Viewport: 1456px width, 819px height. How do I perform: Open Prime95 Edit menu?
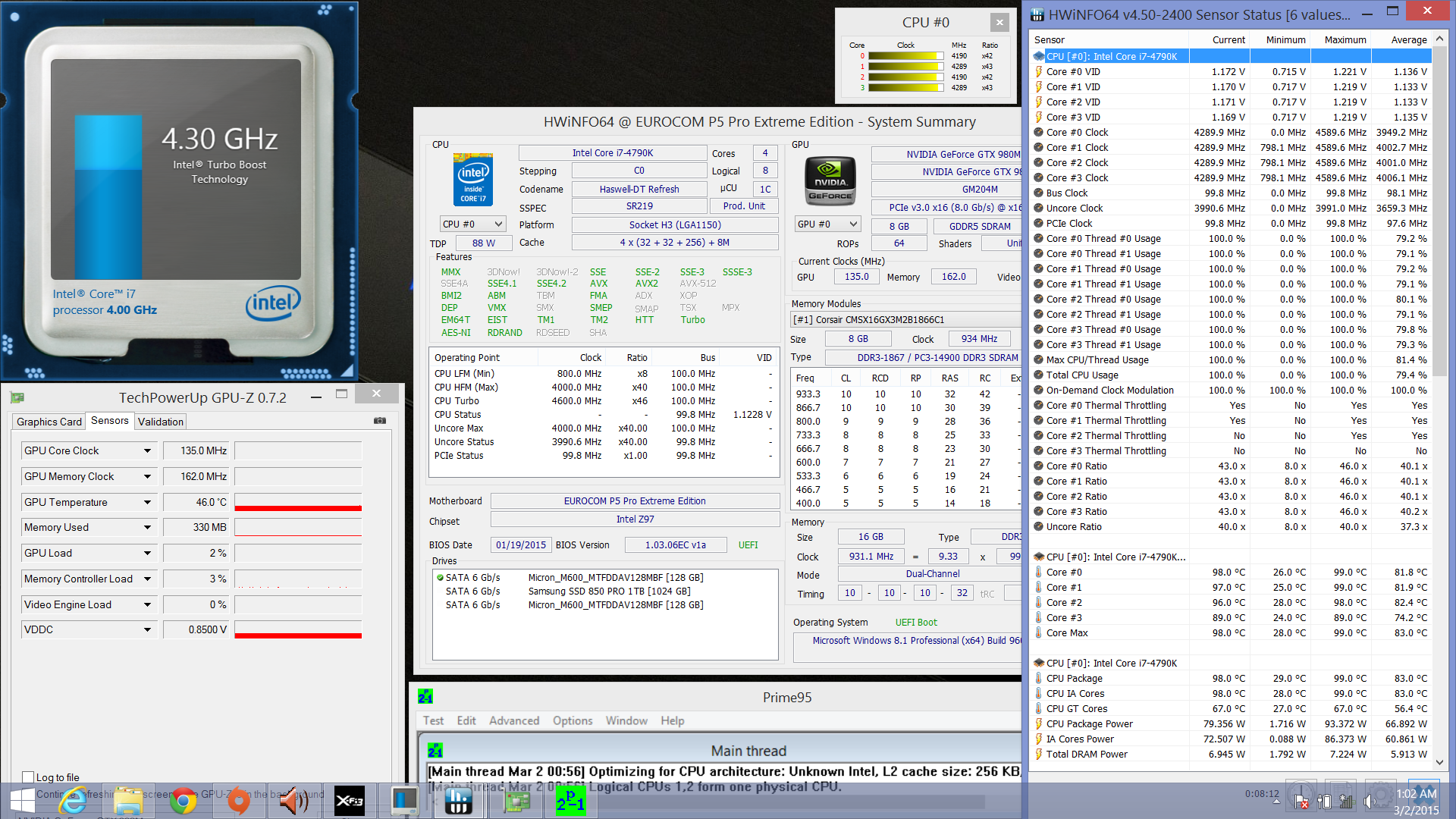coord(466,720)
